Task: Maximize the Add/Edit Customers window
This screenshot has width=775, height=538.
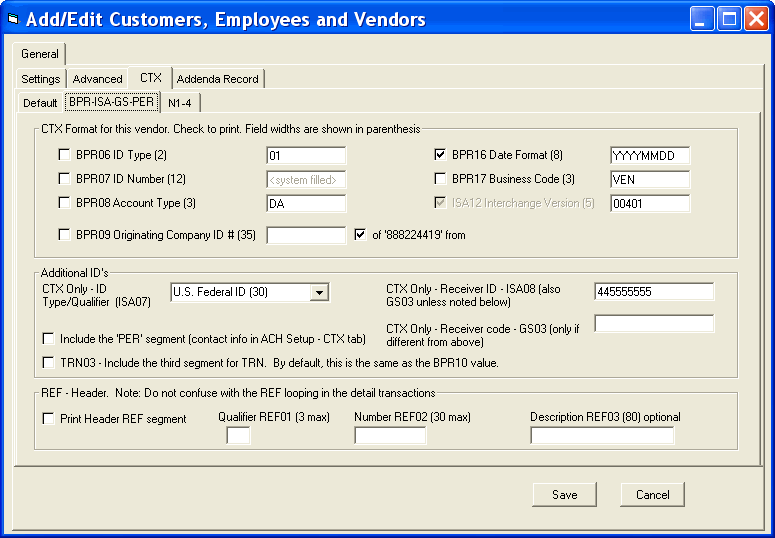Action: click(x=729, y=19)
